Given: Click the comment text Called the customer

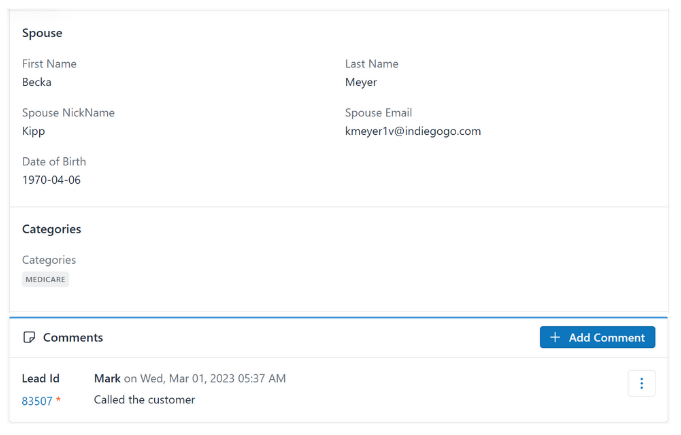Looking at the screenshot, I should tap(145, 400).
